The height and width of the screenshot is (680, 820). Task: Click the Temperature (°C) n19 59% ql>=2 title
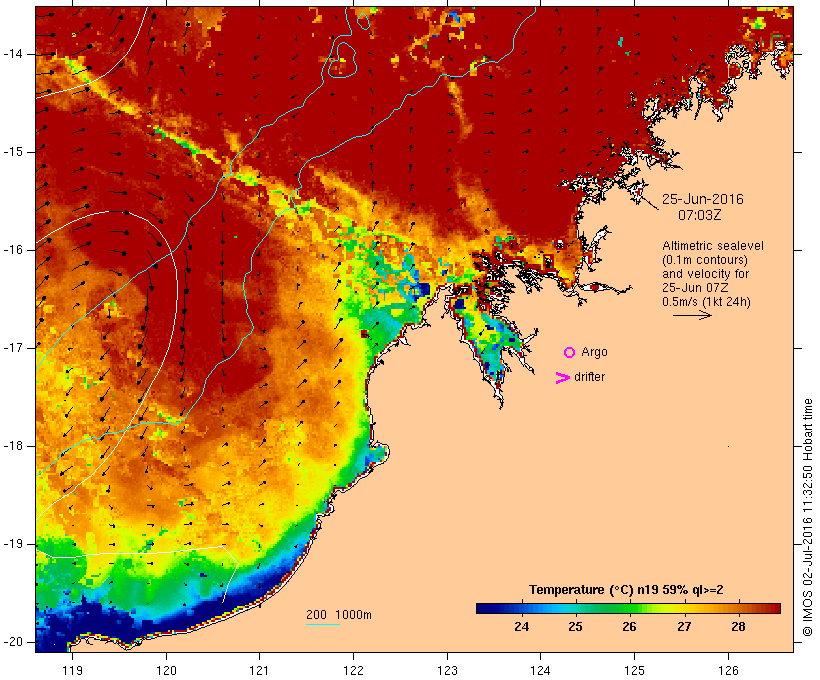pyautogui.click(x=626, y=590)
